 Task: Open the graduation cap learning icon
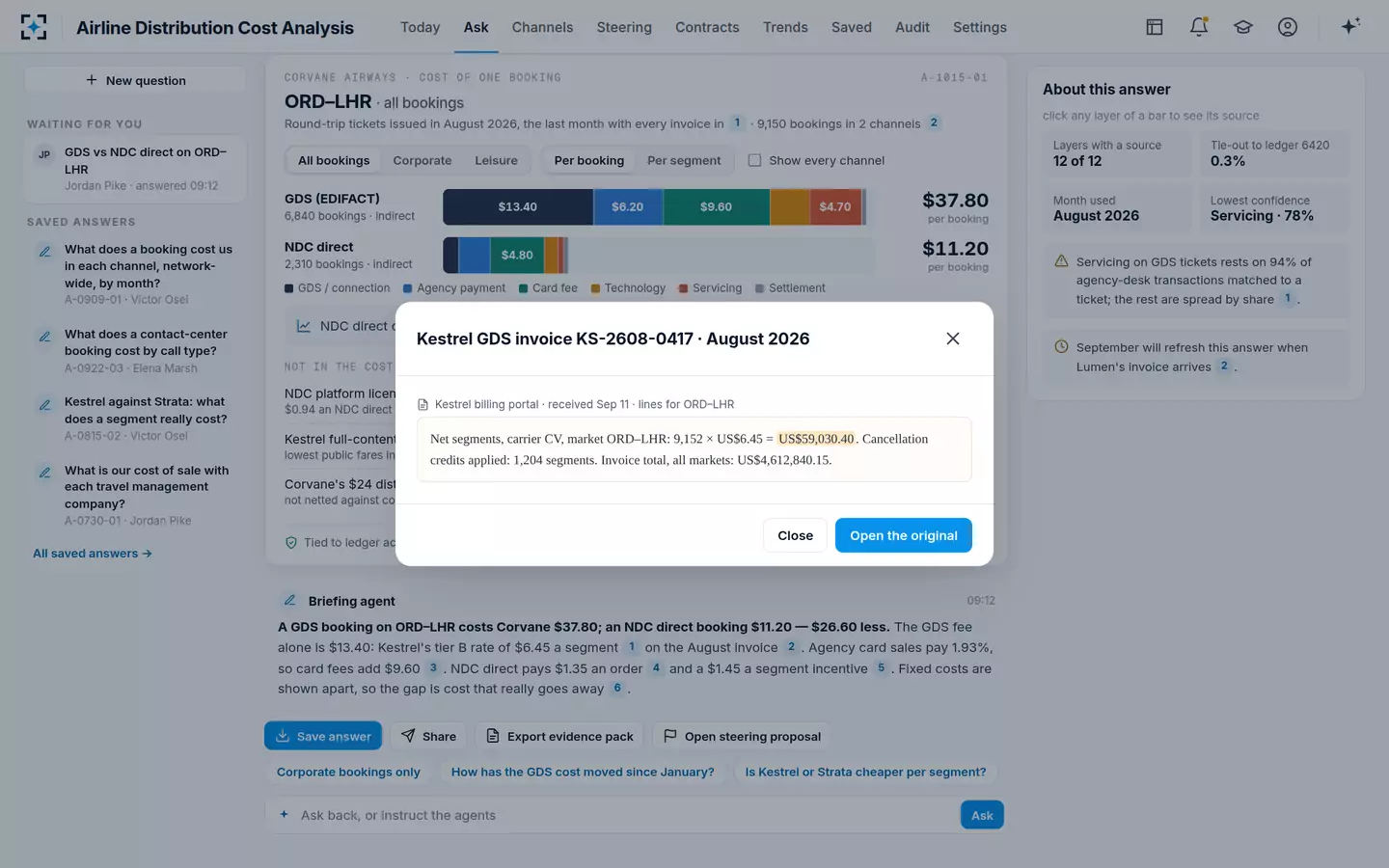point(1243,27)
